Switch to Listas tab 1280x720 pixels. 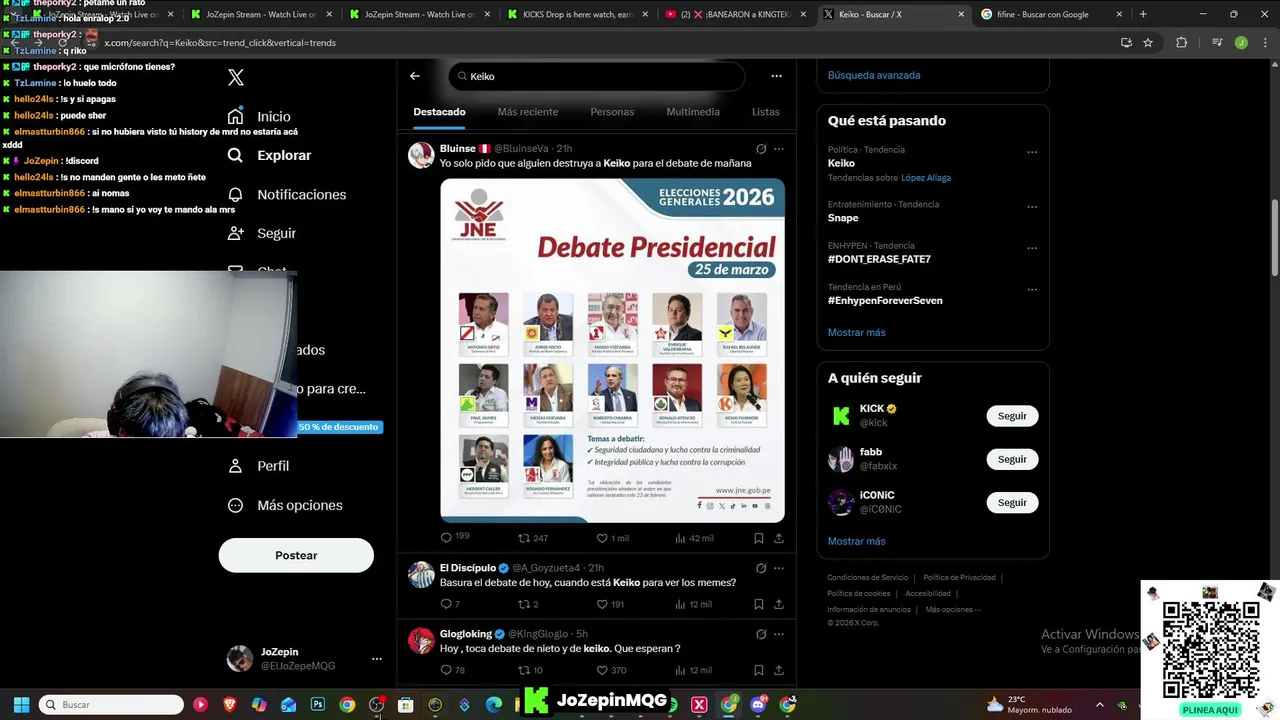click(x=766, y=112)
